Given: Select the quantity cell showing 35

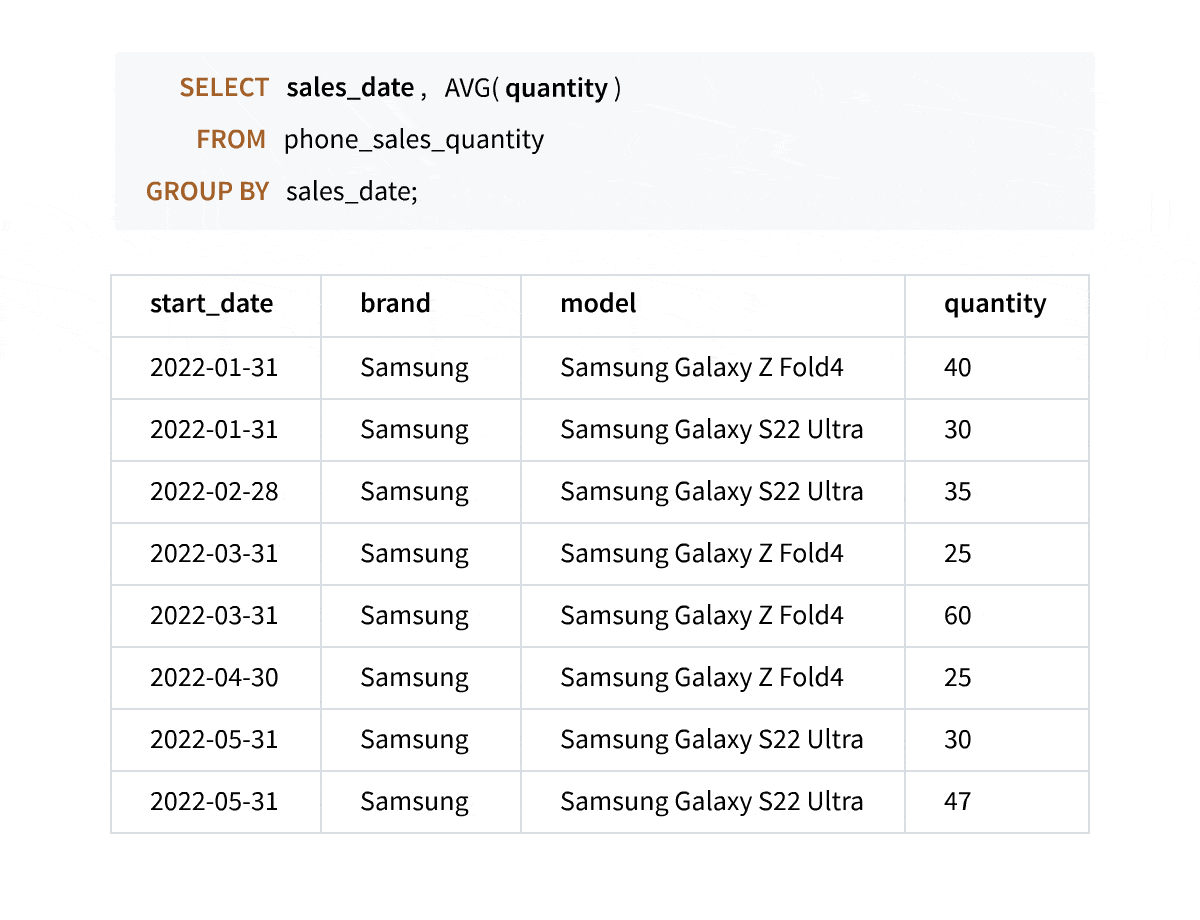Looking at the screenshot, I should [x=957, y=491].
